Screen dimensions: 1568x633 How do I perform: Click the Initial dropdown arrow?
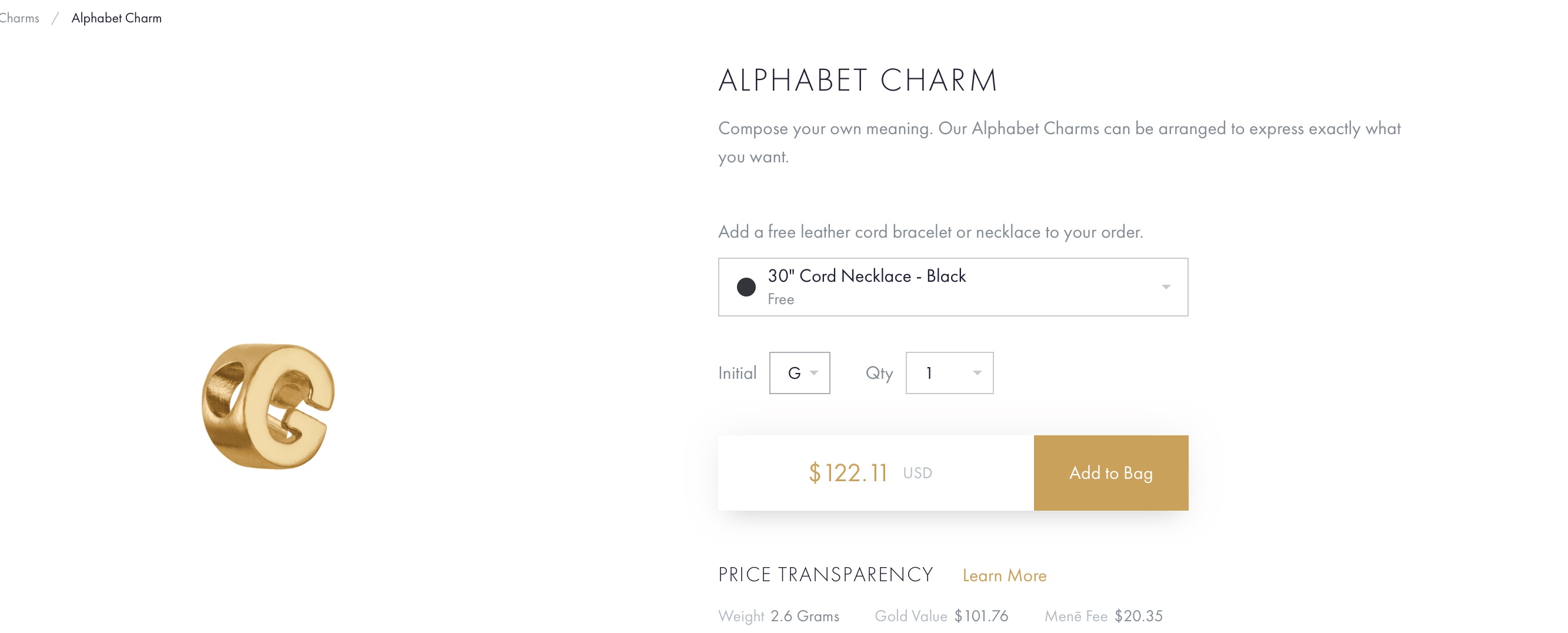[x=814, y=373]
